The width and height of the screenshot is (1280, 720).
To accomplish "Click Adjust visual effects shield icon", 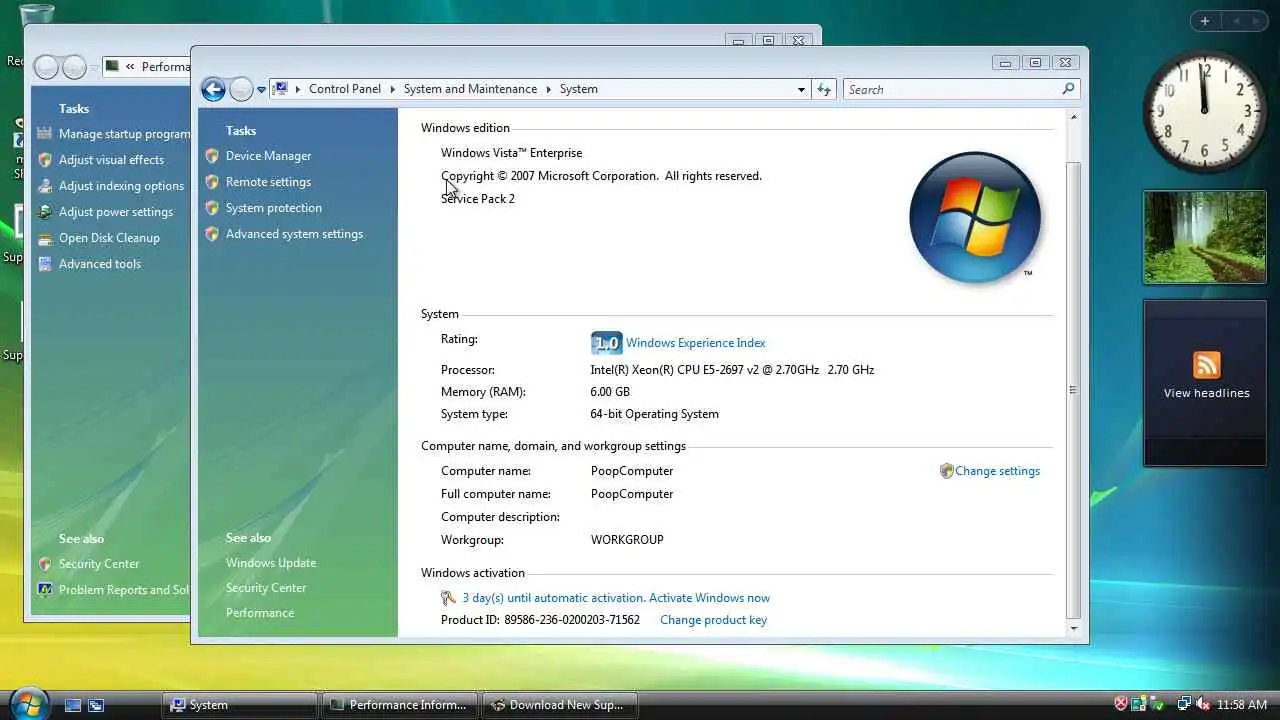I will point(44,160).
